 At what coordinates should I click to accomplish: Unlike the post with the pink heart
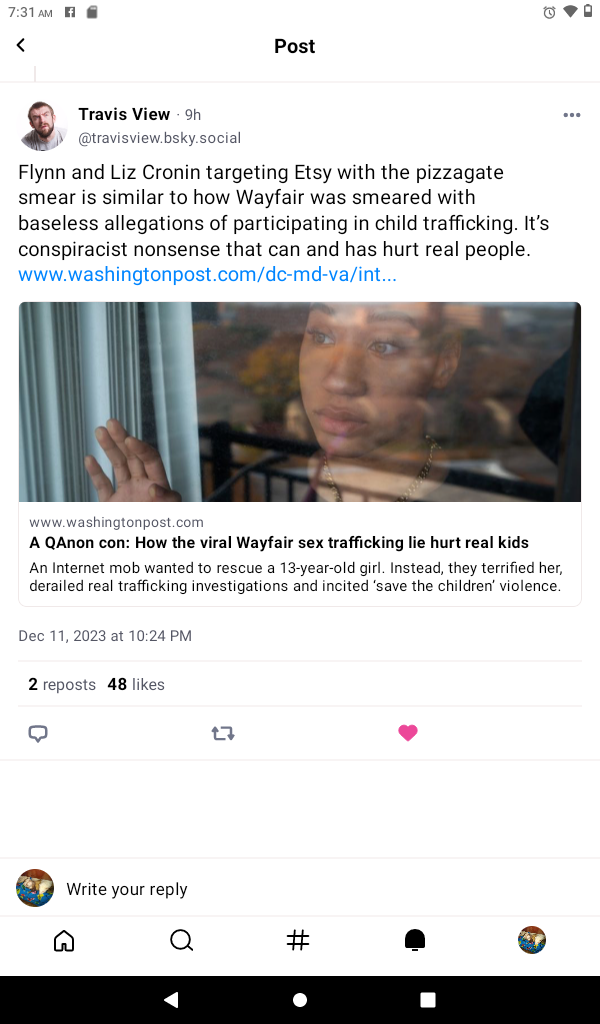408,733
